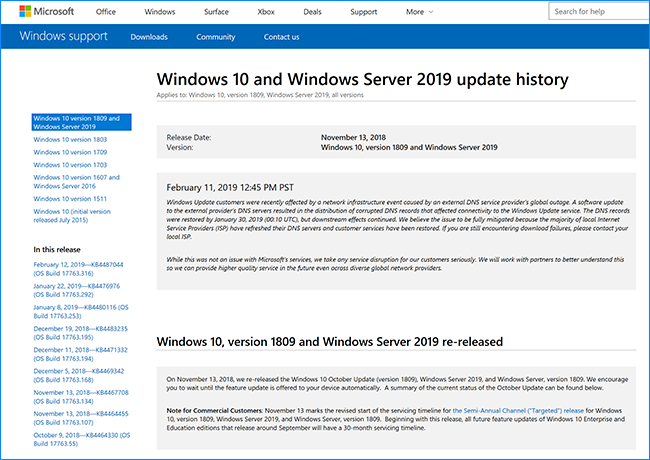Click the 'November 13, 2018' release date value
Viewport: 650px width, 460px height.
pyautogui.click(x=353, y=137)
